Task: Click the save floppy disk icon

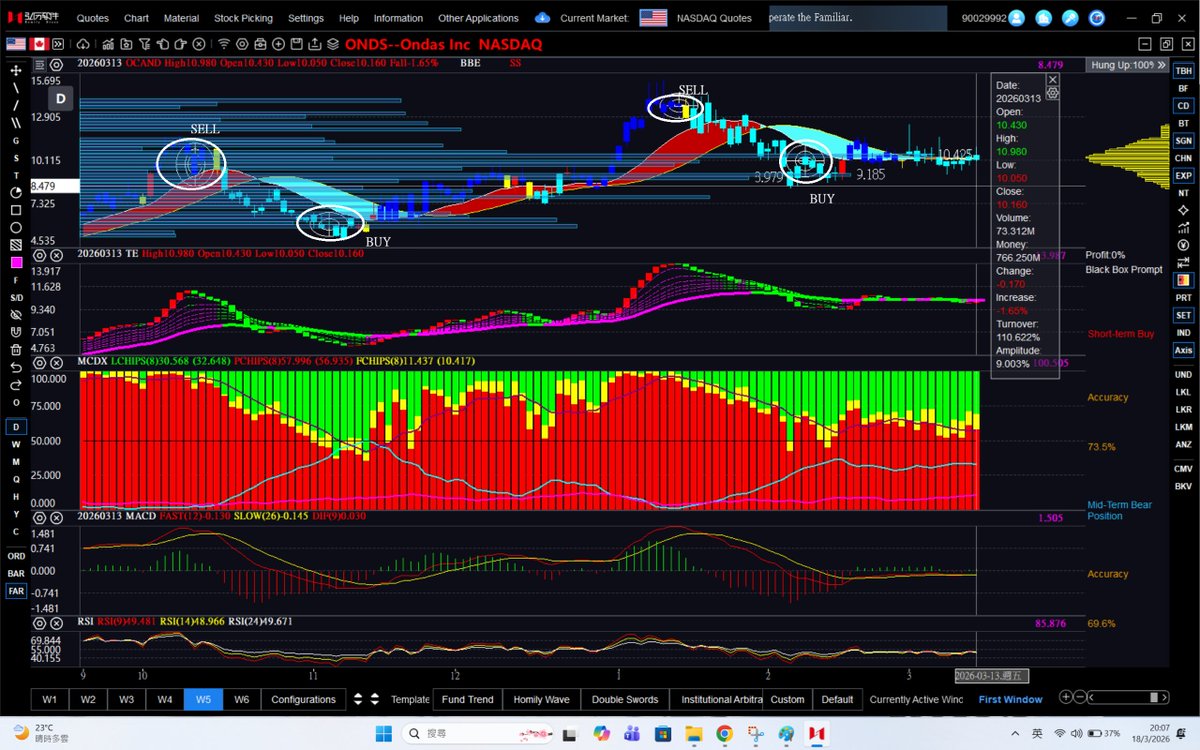Action: pos(296,44)
